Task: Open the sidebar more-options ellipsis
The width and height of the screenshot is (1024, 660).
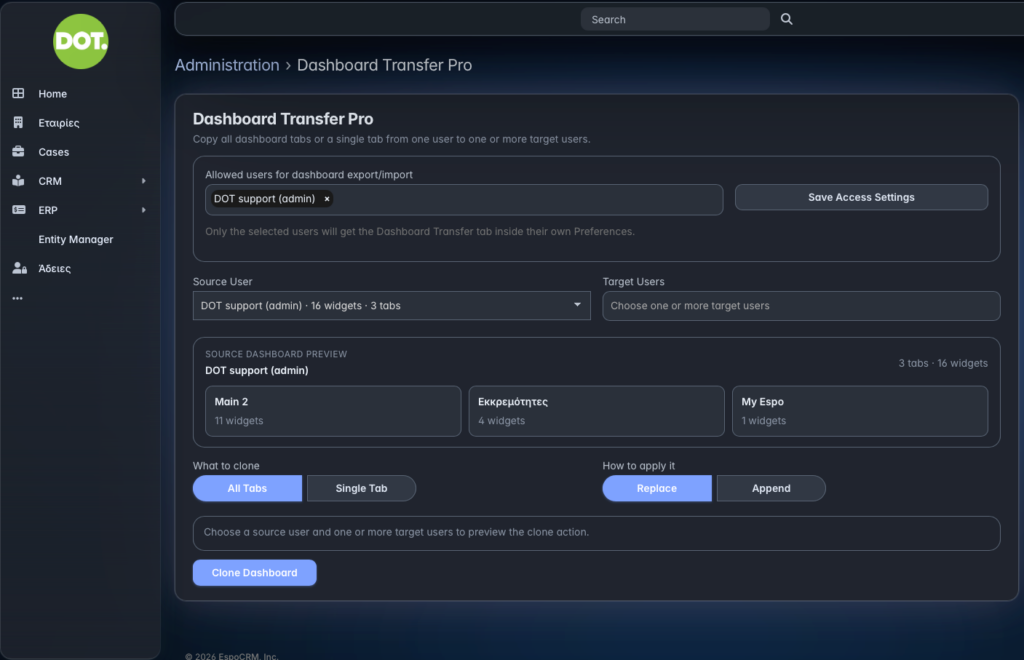Action: click(x=18, y=298)
